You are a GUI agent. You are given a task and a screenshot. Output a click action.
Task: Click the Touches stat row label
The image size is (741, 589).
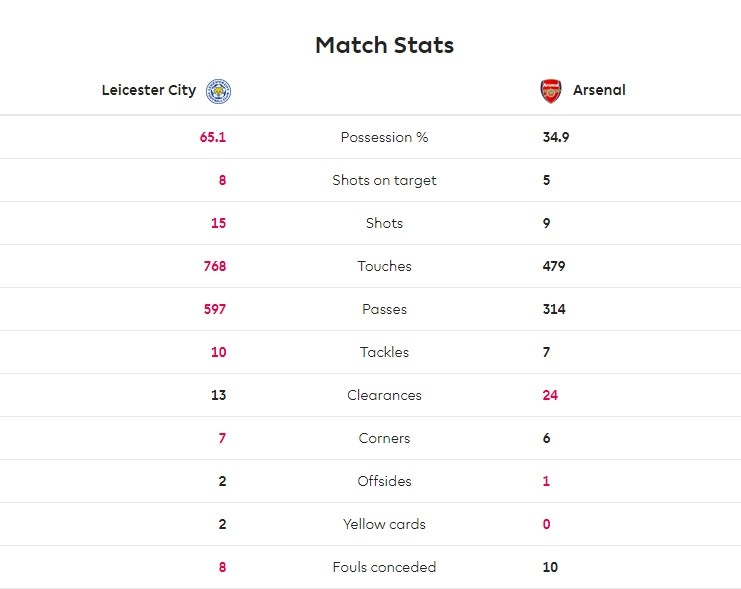(384, 266)
